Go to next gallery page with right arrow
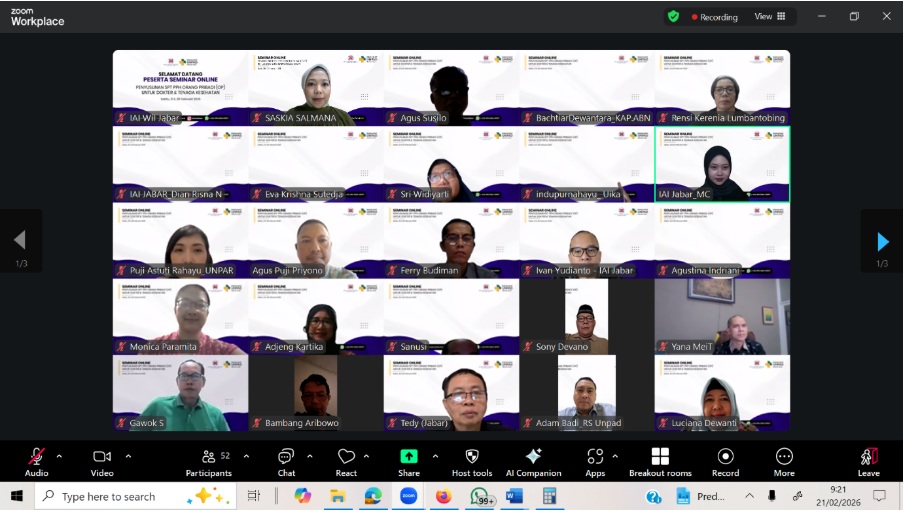This screenshot has height=513, width=905. tap(882, 241)
